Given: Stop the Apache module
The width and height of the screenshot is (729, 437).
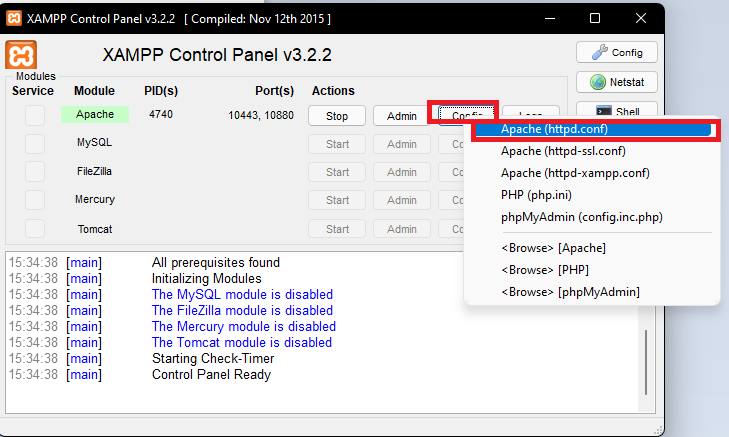Looking at the screenshot, I should pyautogui.click(x=337, y=116).
